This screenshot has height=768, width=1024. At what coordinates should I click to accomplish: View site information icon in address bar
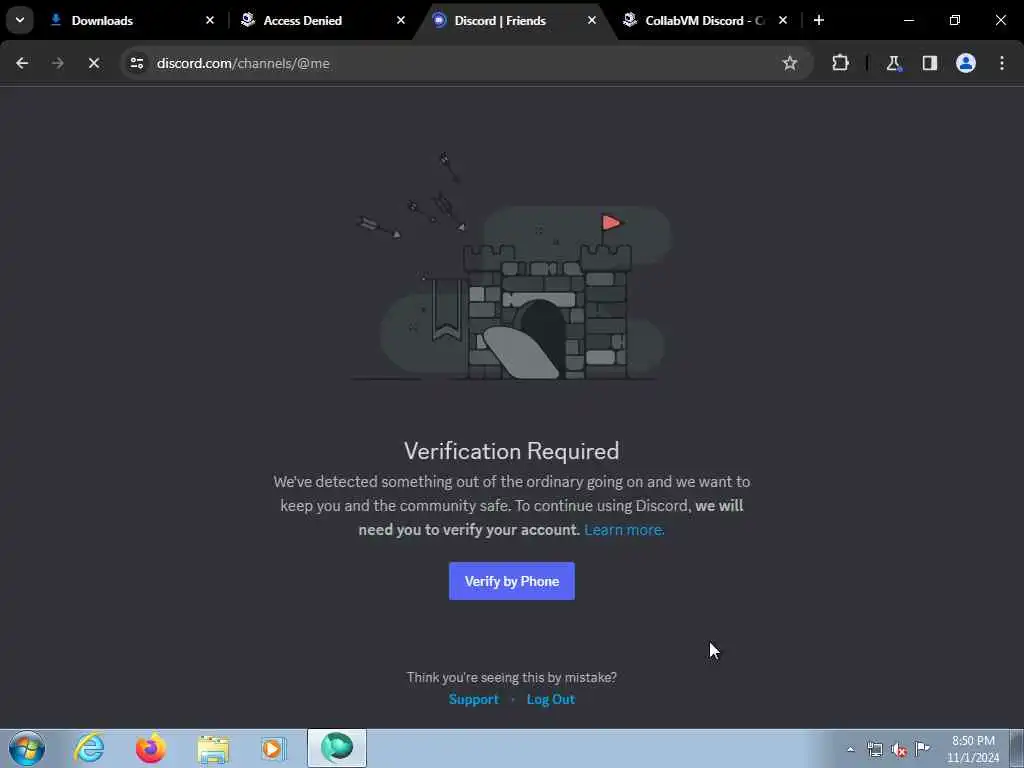[x=137, y=63]
